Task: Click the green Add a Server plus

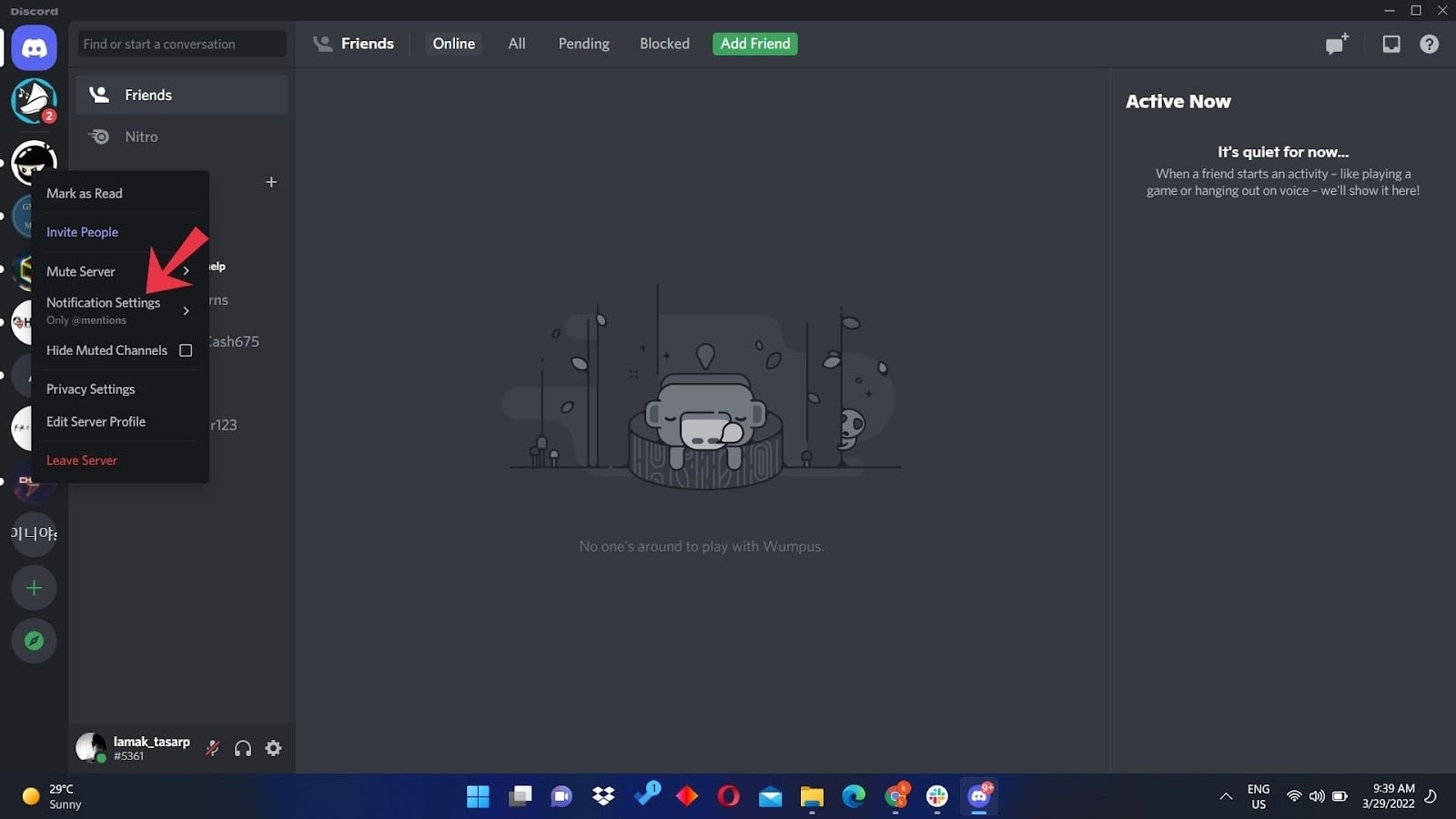Action: click(34, 588)
